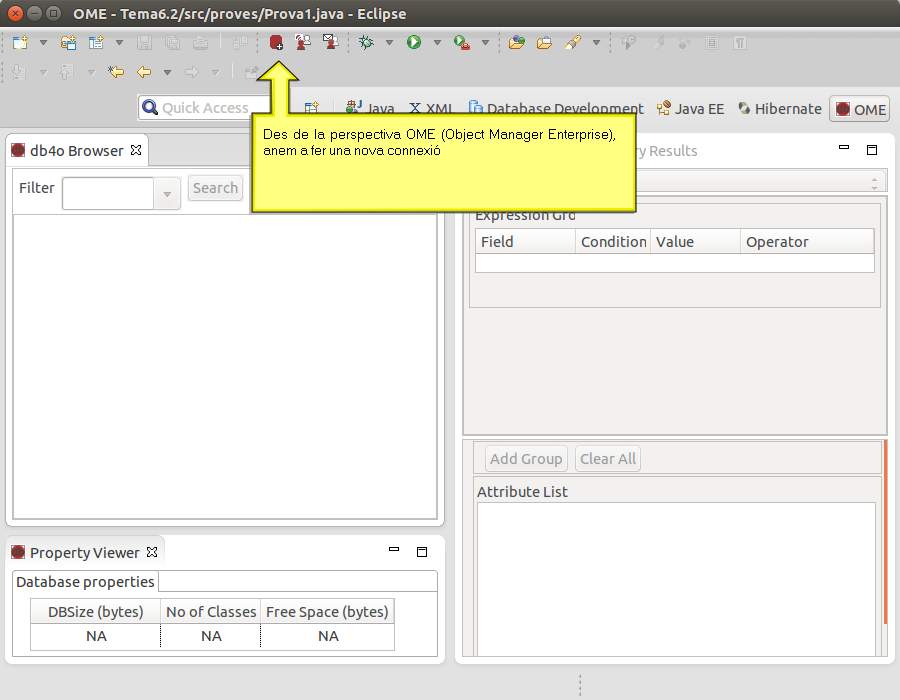
Task: Switch to the Hibernate perspective
Action: pos(780,108)
